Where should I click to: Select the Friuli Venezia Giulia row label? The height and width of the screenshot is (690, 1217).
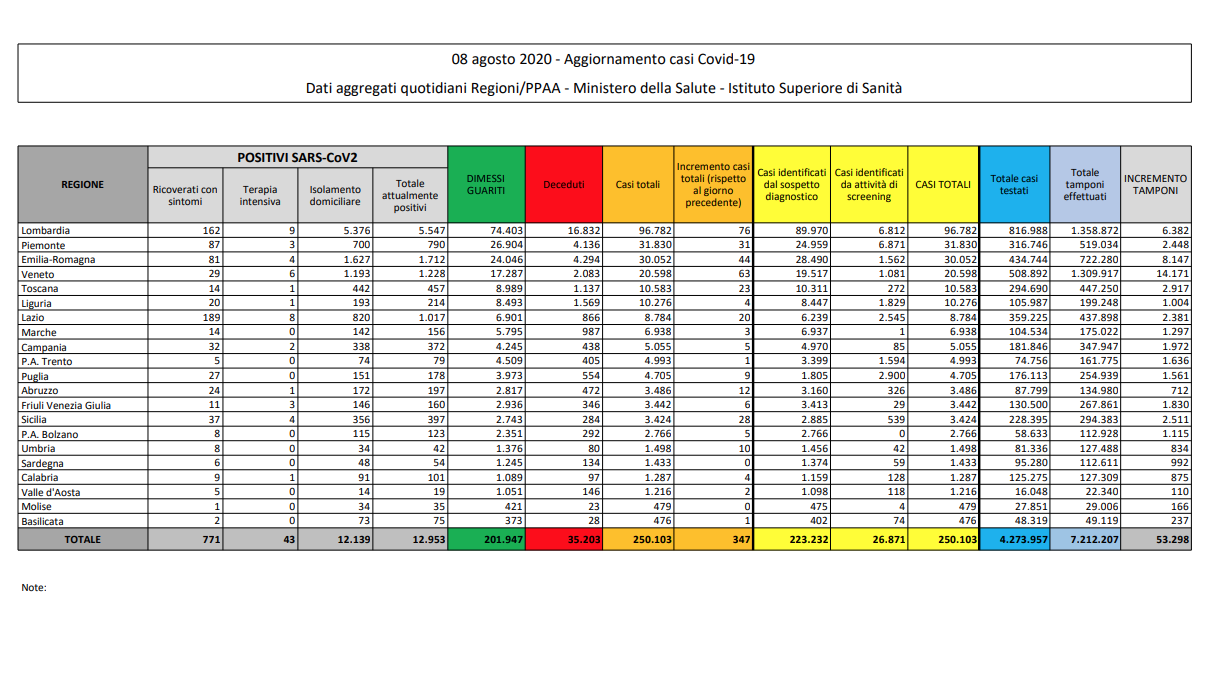pyautogui.click(x=65, y=405)
